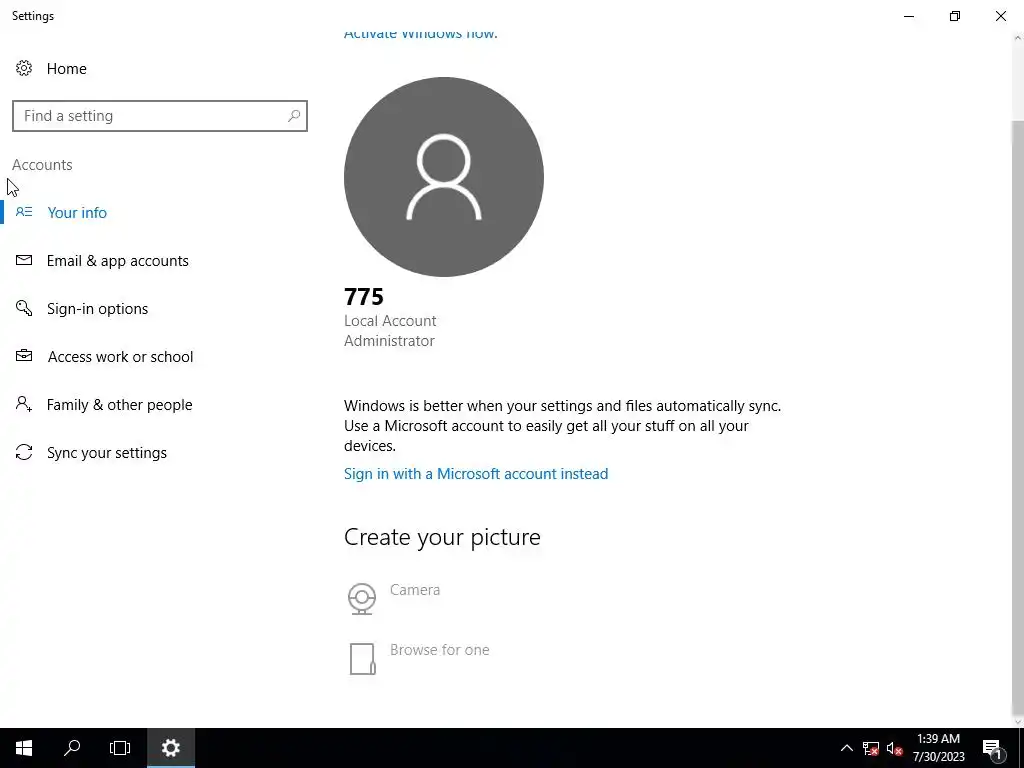This screenshot has width=1024, height=768.
Task: Select Your info in sidebar
Action: click(77, 212)
